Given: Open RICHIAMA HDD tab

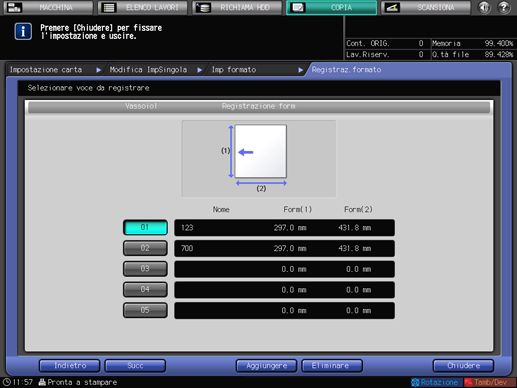Looking at the screenshot, I should 237,7.
